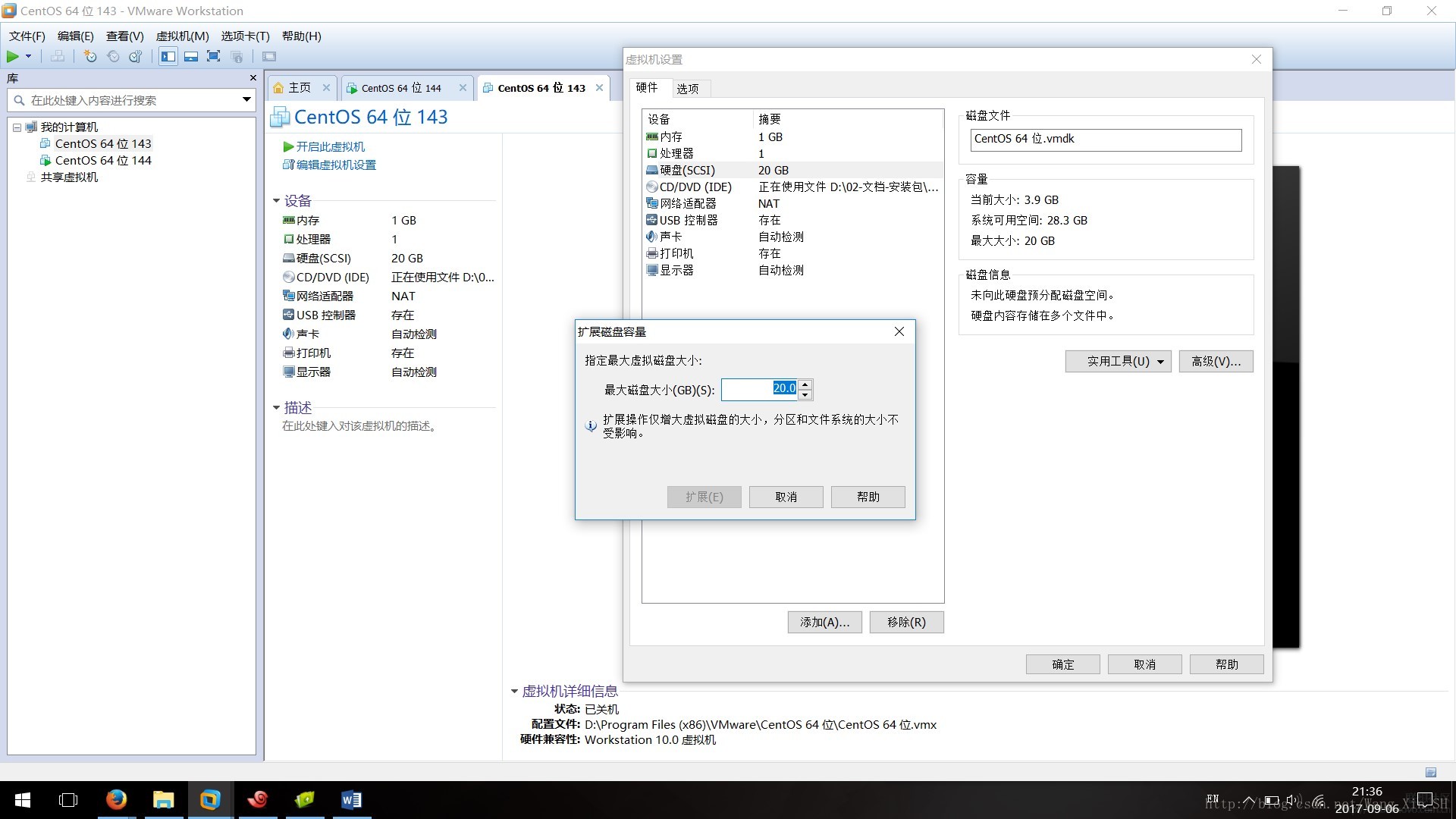Launch Firefox from the taskbar
This screenshot has width=1456, height=819.
(x=116, y=799)
